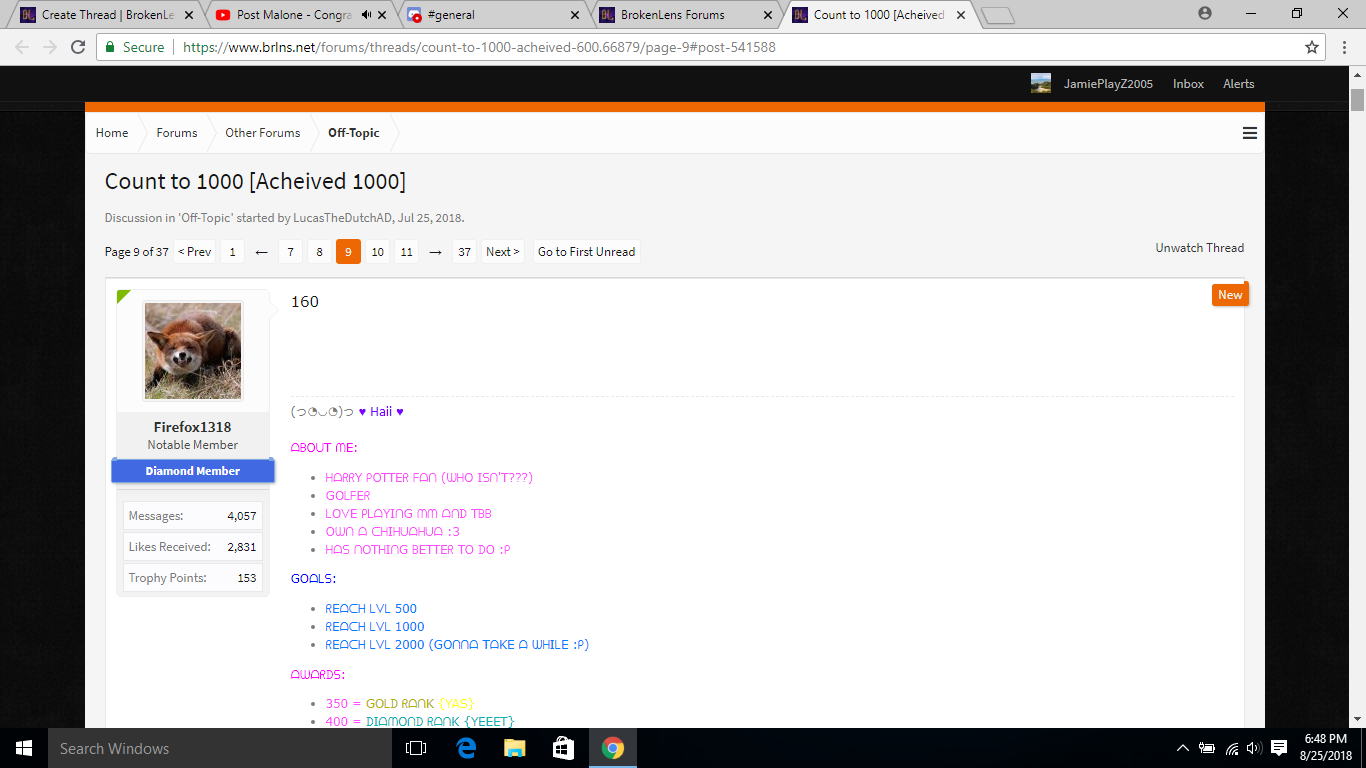Click the Wi-Fi network tray icon
The width and height of the screenshot is (1366, 768).
pyautogui.click(x=1231, y=748)
